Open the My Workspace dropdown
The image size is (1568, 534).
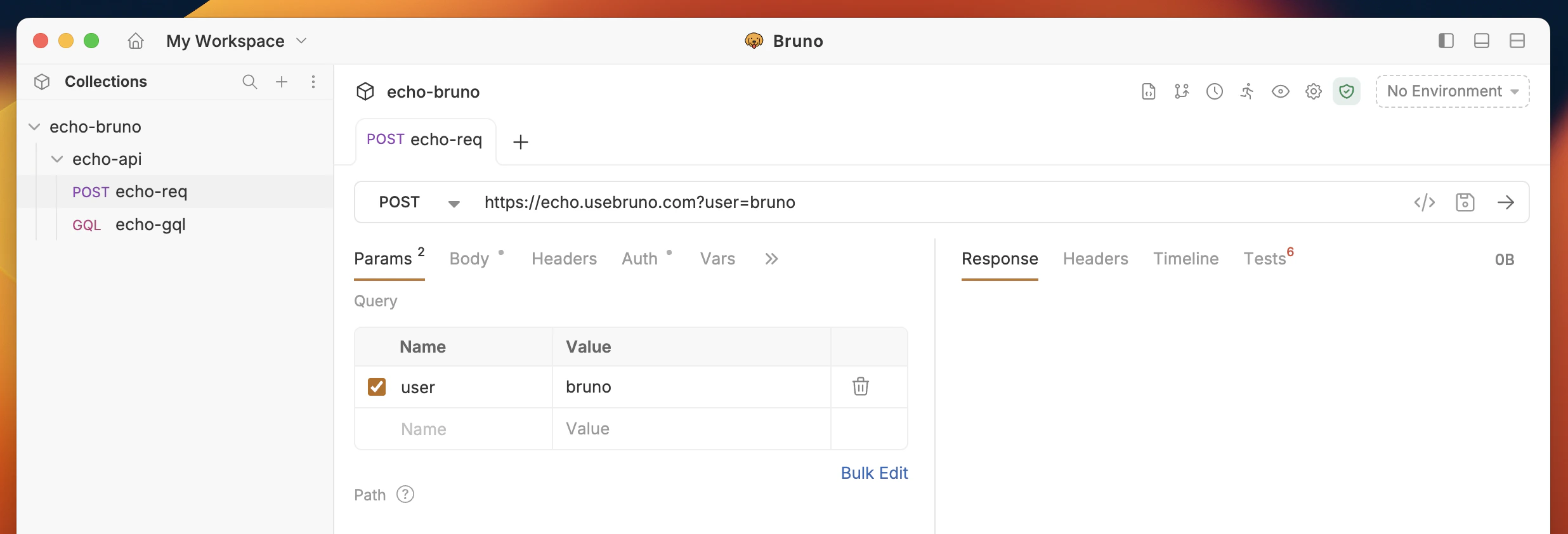click(x=237, y=41)
